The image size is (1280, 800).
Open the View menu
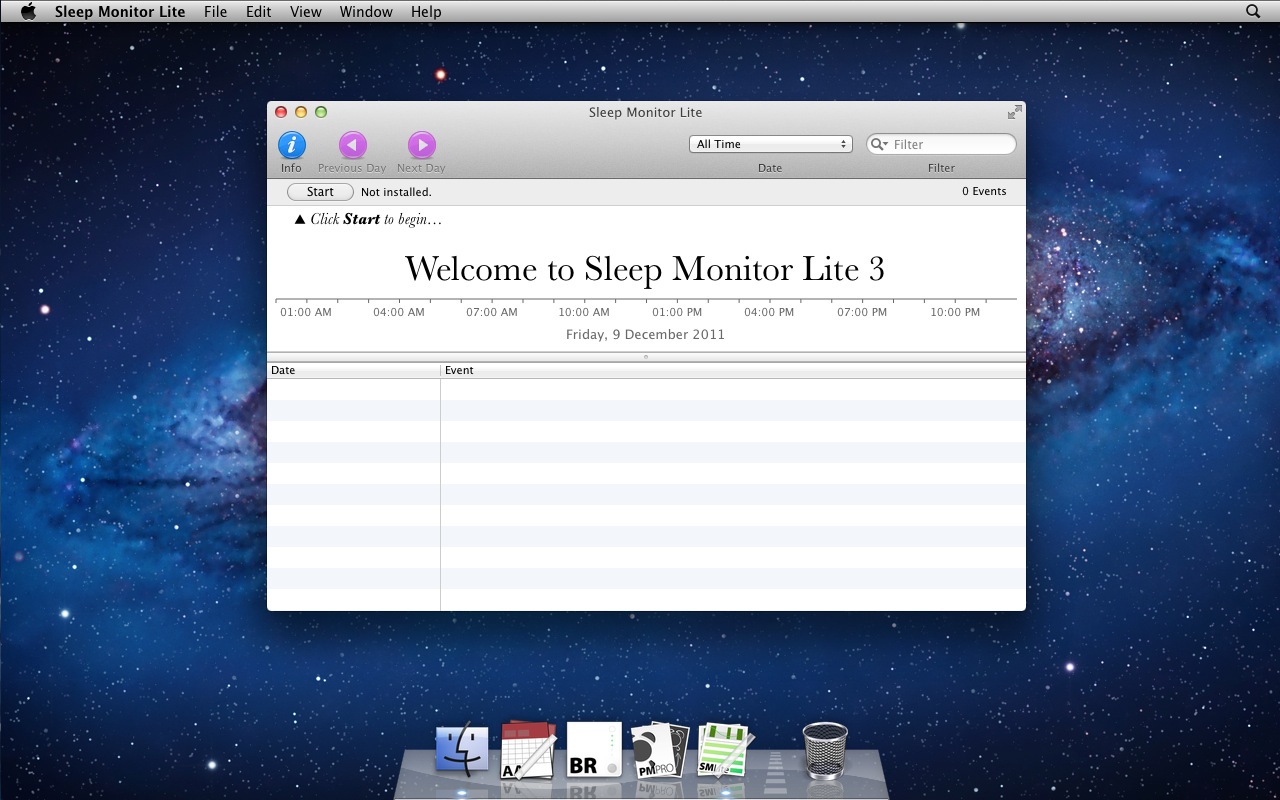[x=306, y=12]
